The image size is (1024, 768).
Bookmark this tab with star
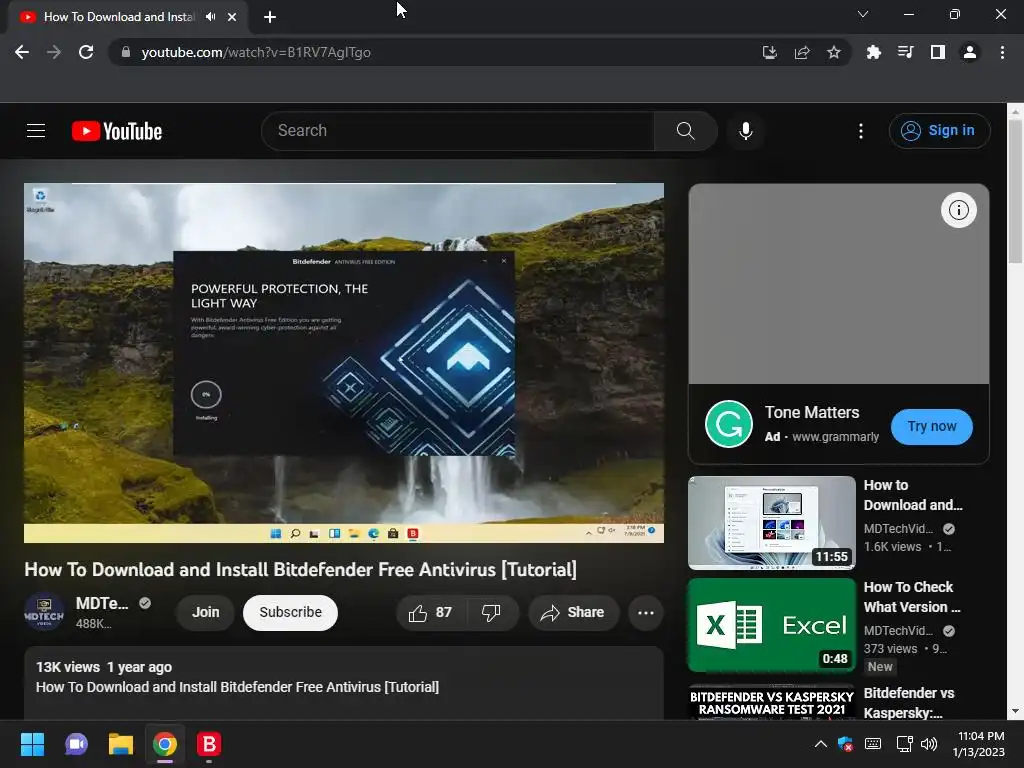[x=833, y=52]
